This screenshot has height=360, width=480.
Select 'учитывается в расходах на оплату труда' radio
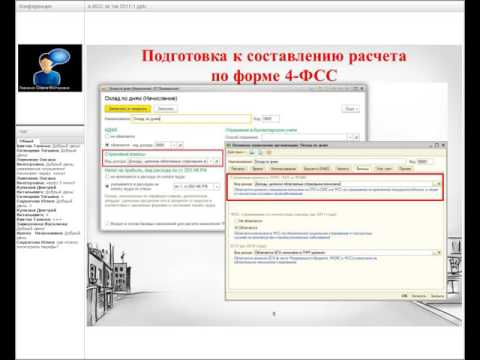[x=107, y=186]
